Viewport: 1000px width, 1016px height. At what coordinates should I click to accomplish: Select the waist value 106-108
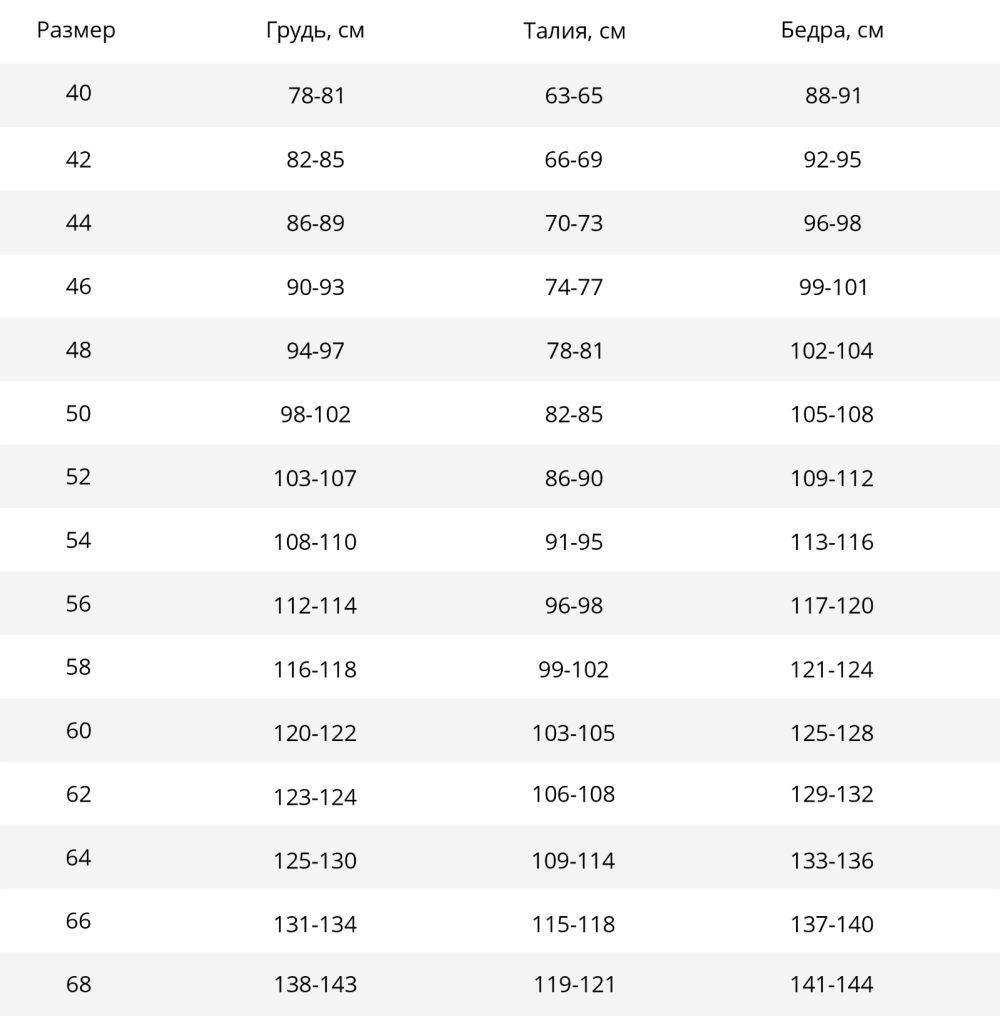coord(574,795)
